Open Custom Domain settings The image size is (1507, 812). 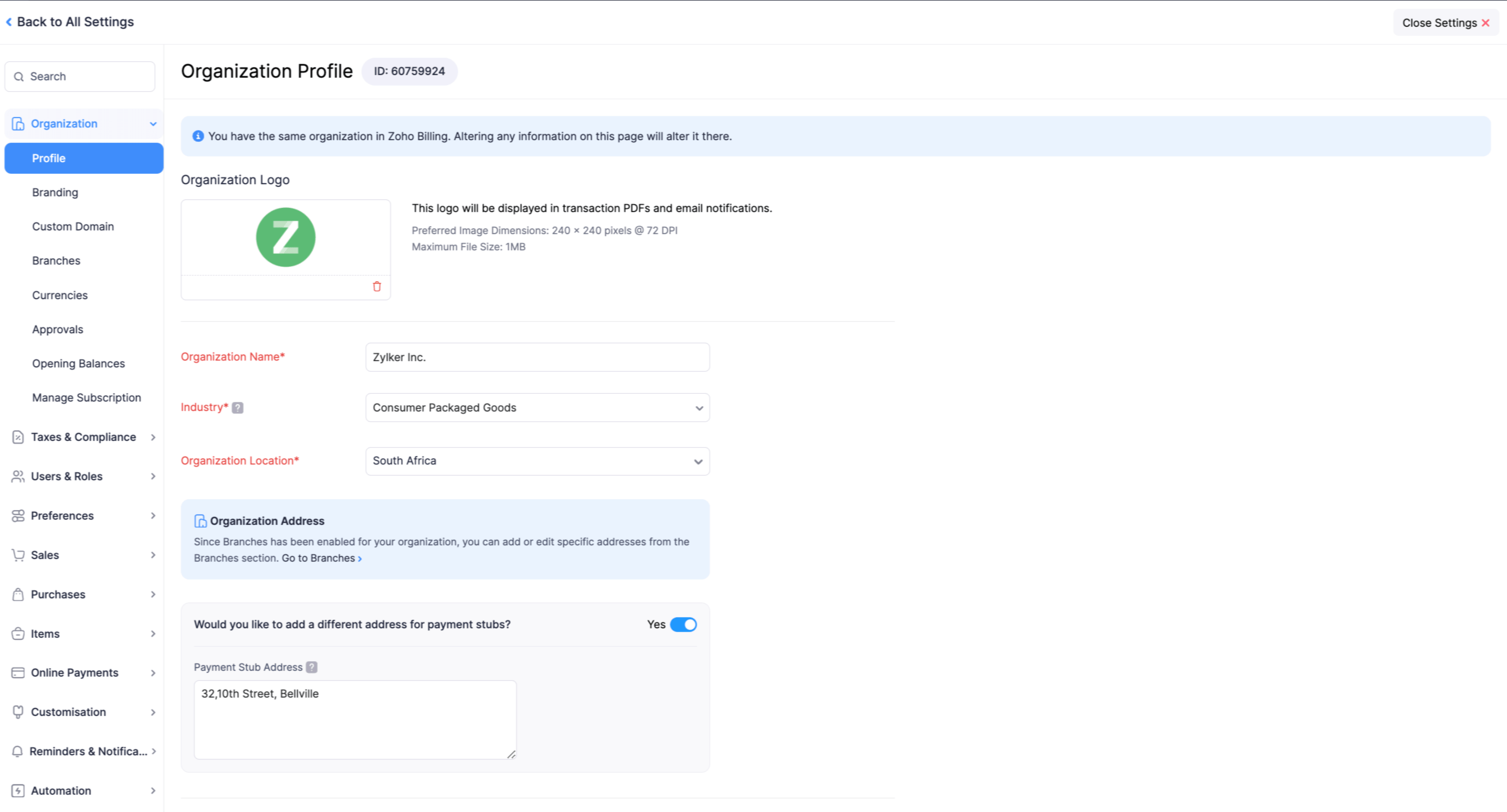click(x=73, y=226)
